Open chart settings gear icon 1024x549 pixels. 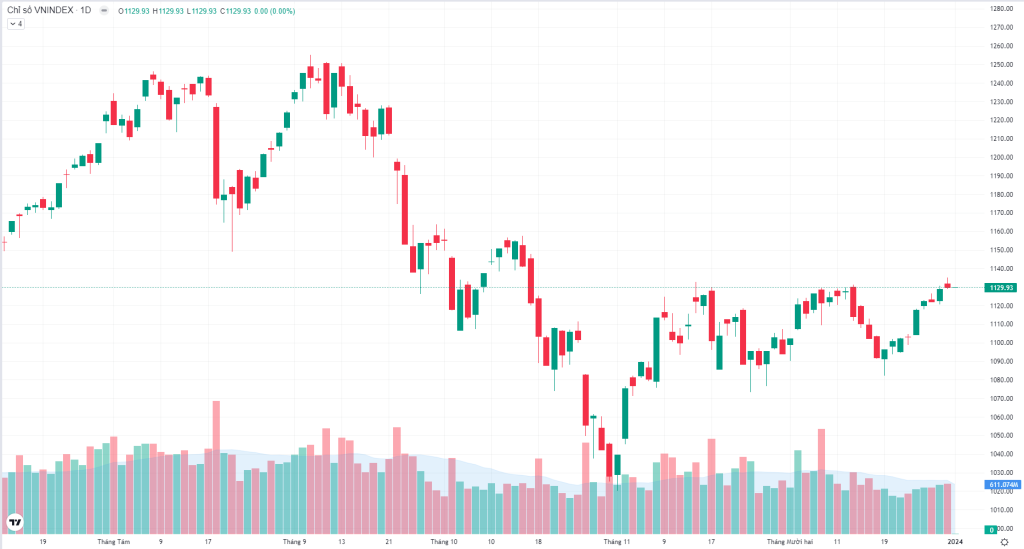[1004, 542]
